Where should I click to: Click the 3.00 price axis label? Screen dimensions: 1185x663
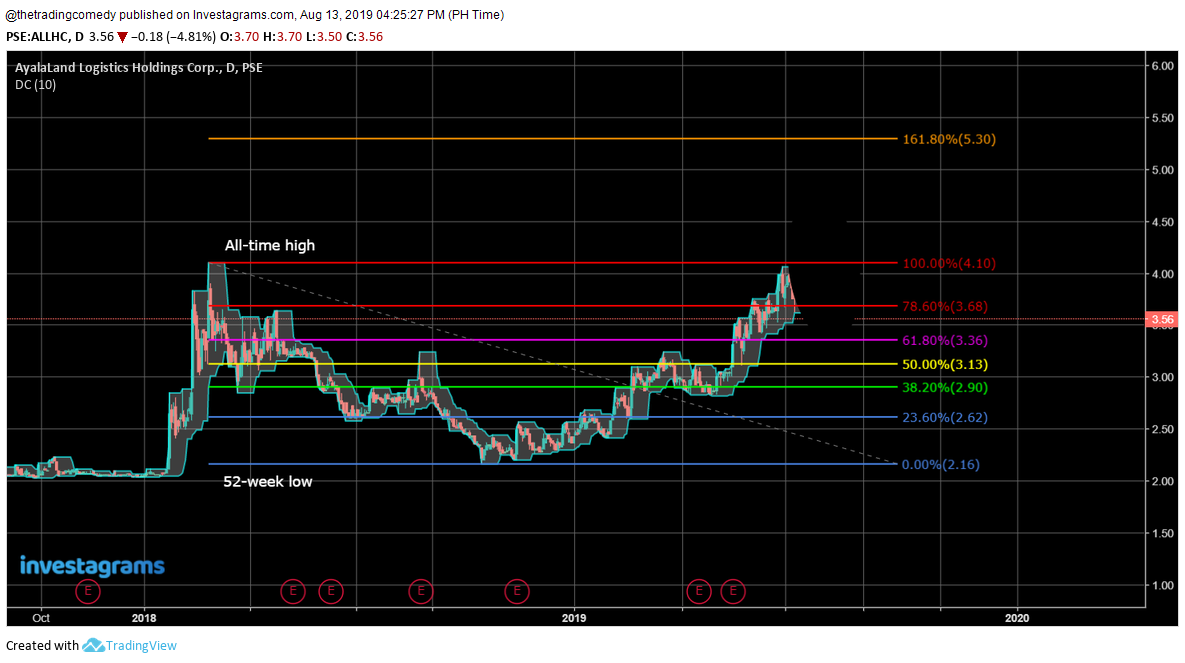[1162, 377]
